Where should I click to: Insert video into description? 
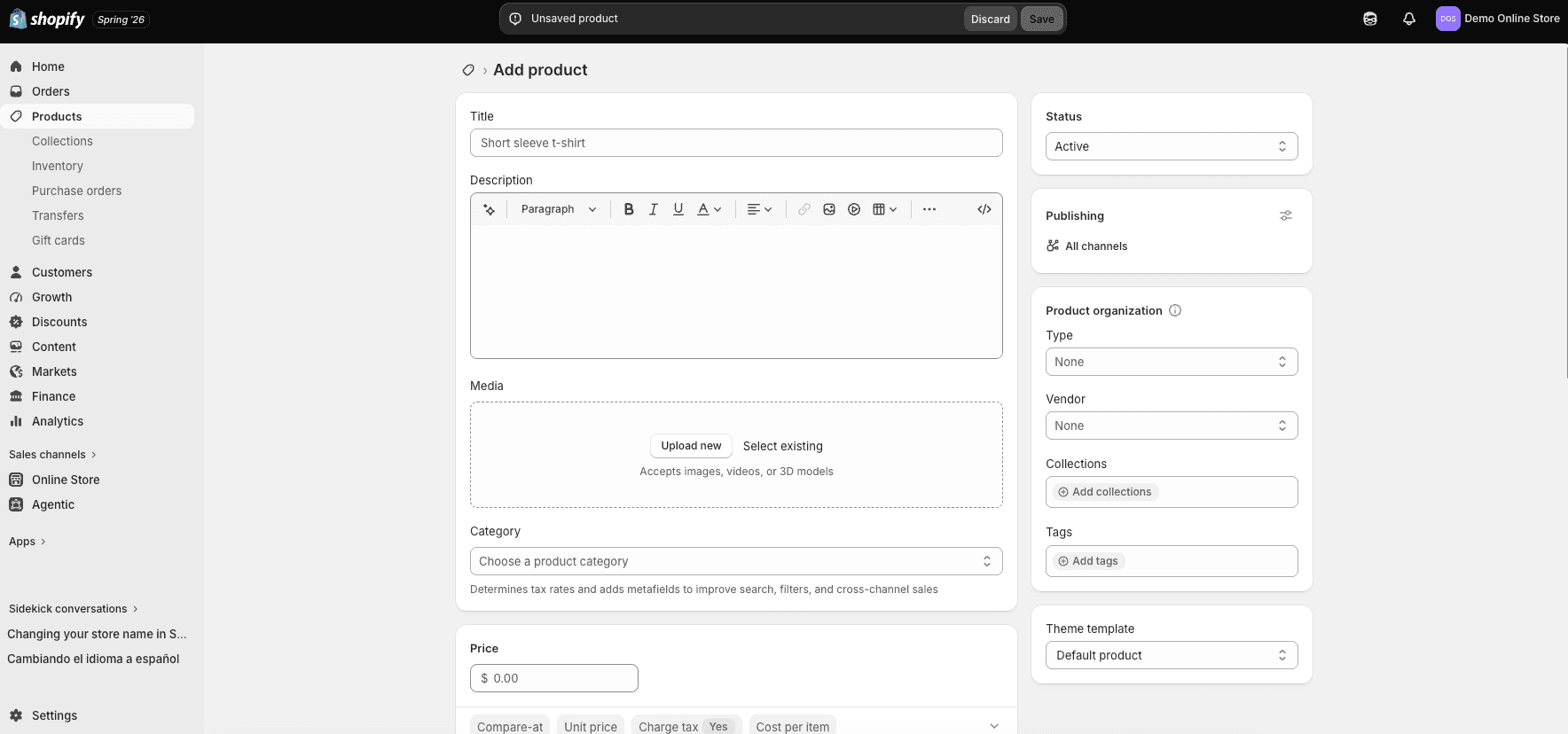point(854,209)
